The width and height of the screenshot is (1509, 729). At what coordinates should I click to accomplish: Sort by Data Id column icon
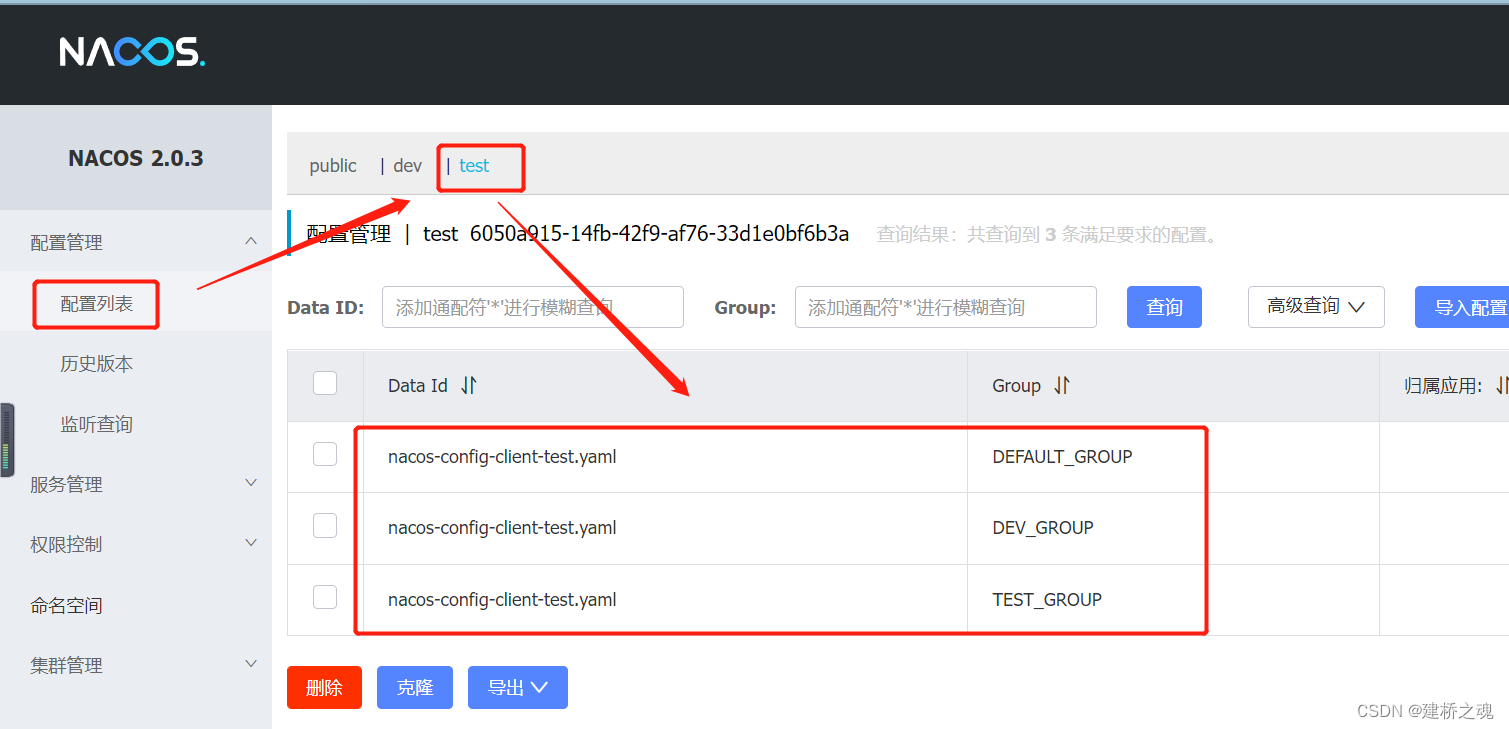(x=469, y=385)
